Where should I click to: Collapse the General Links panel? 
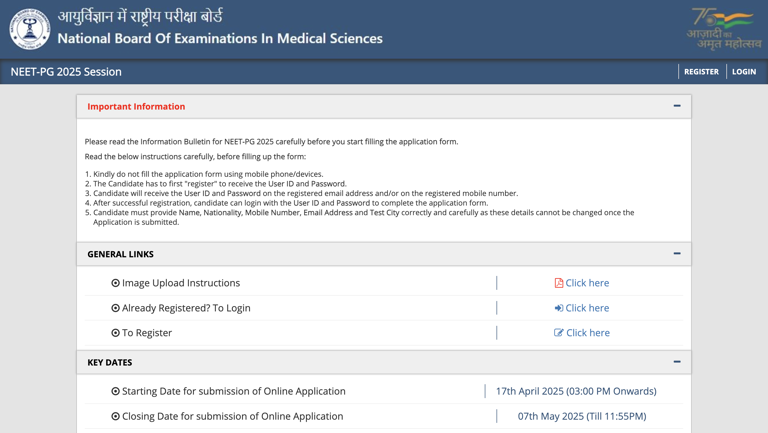(677, 254)
